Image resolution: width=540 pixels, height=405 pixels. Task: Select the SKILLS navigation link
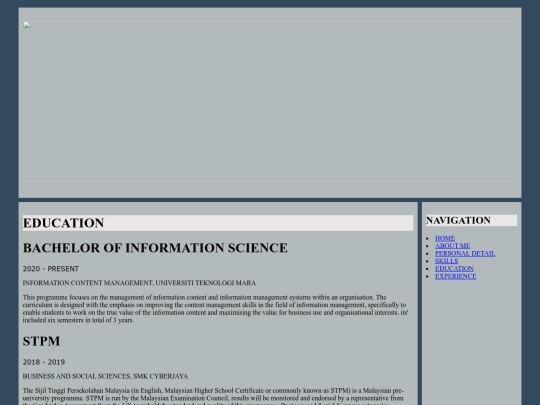click(x=446, y=261)
